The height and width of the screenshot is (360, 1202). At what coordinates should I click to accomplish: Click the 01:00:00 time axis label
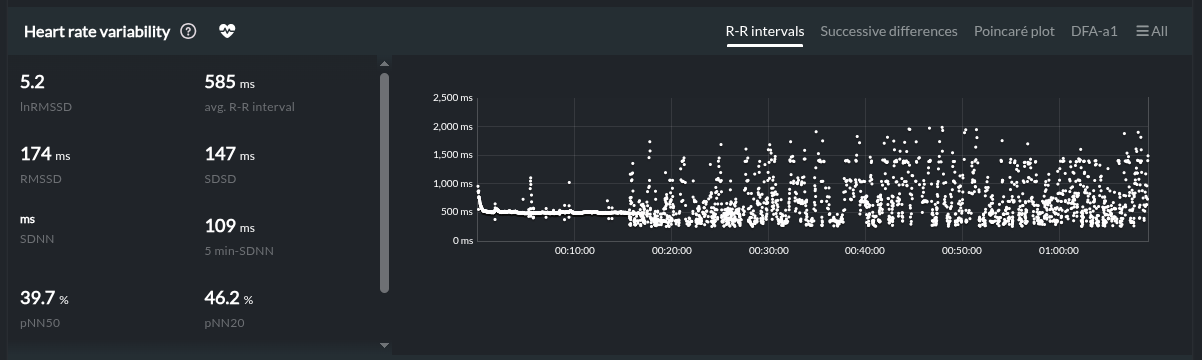tap(1058, 251)
